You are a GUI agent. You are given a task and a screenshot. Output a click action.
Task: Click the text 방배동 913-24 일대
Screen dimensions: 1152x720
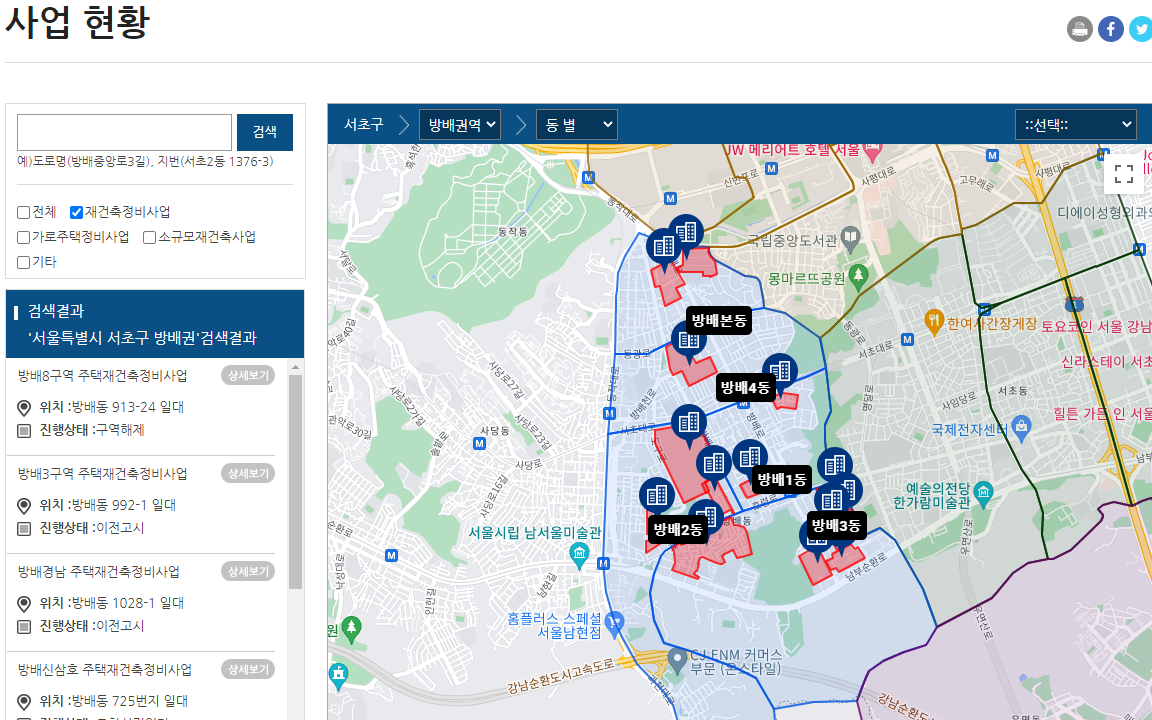point(128,407)
